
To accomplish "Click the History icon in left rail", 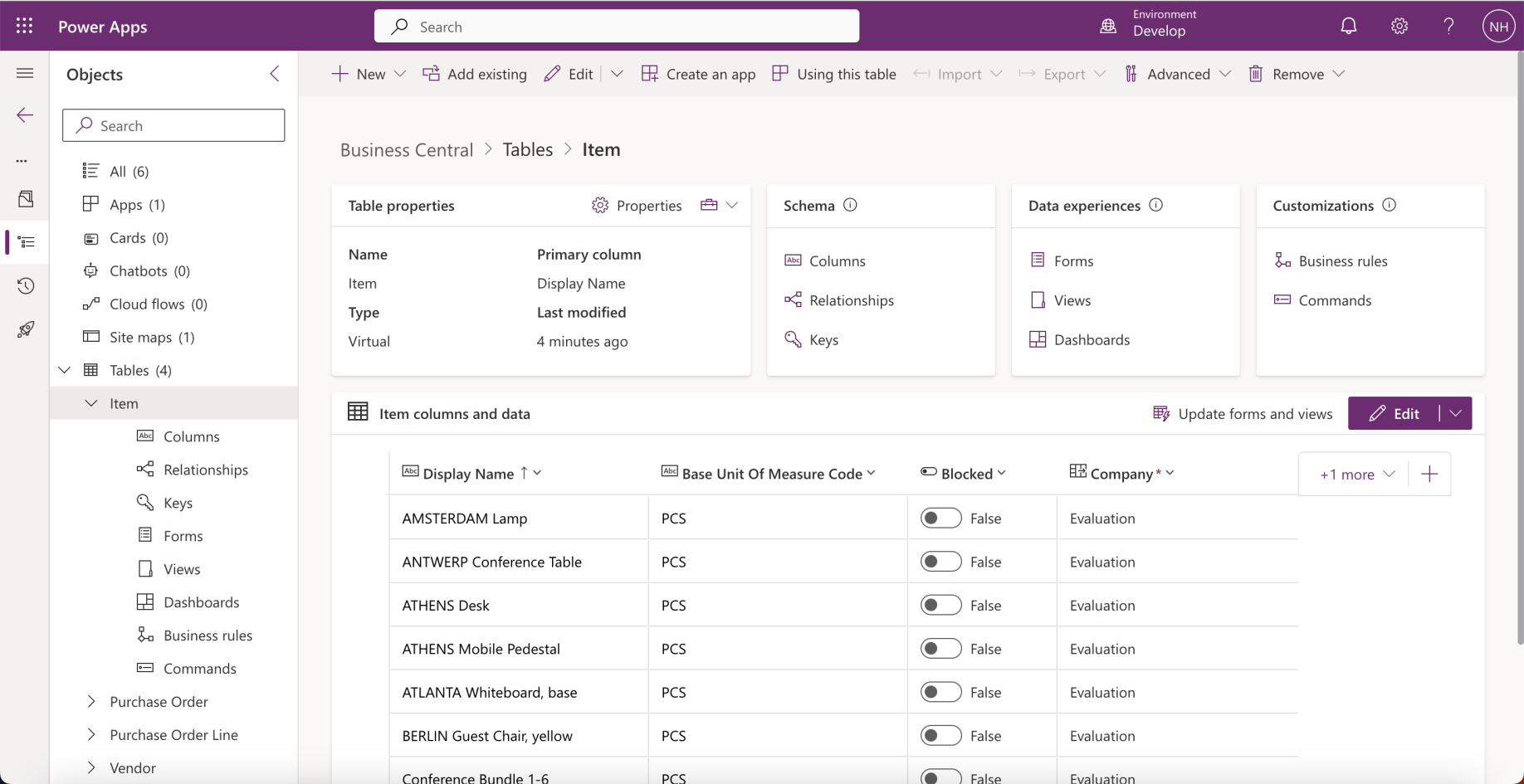I will click(26, 286).
